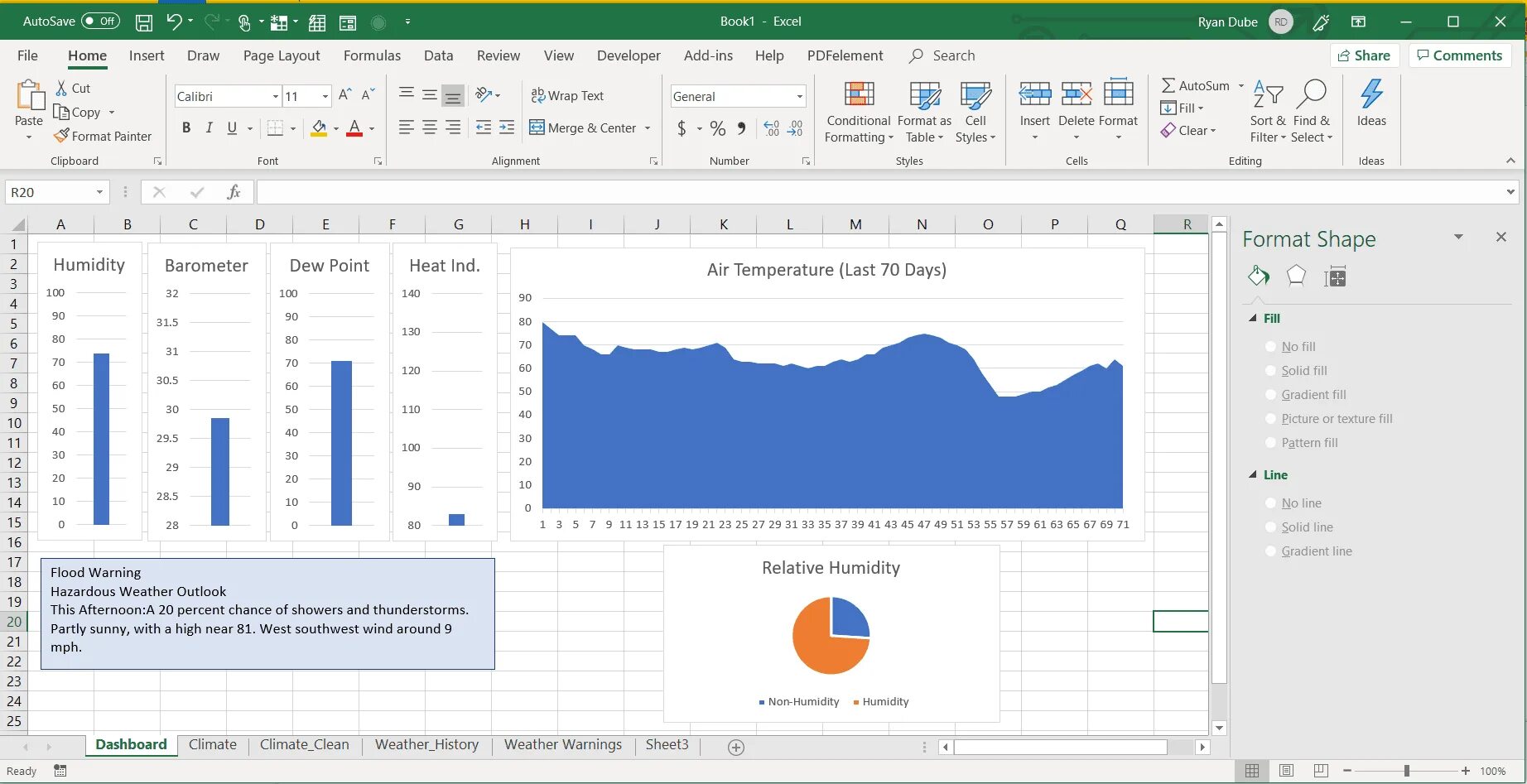The image size is (1527, 784).
Task: Select Gradient fill radio option
Action: click(1270, 394)
